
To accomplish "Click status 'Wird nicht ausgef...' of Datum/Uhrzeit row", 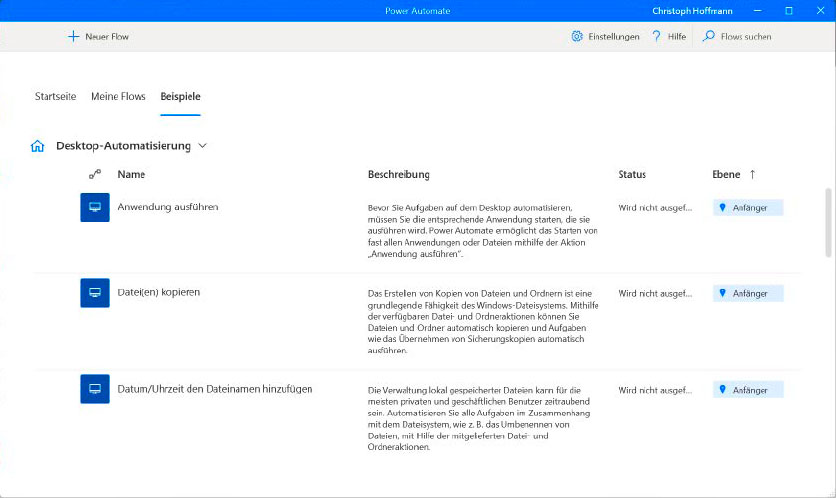I will [x=655, y=390].
